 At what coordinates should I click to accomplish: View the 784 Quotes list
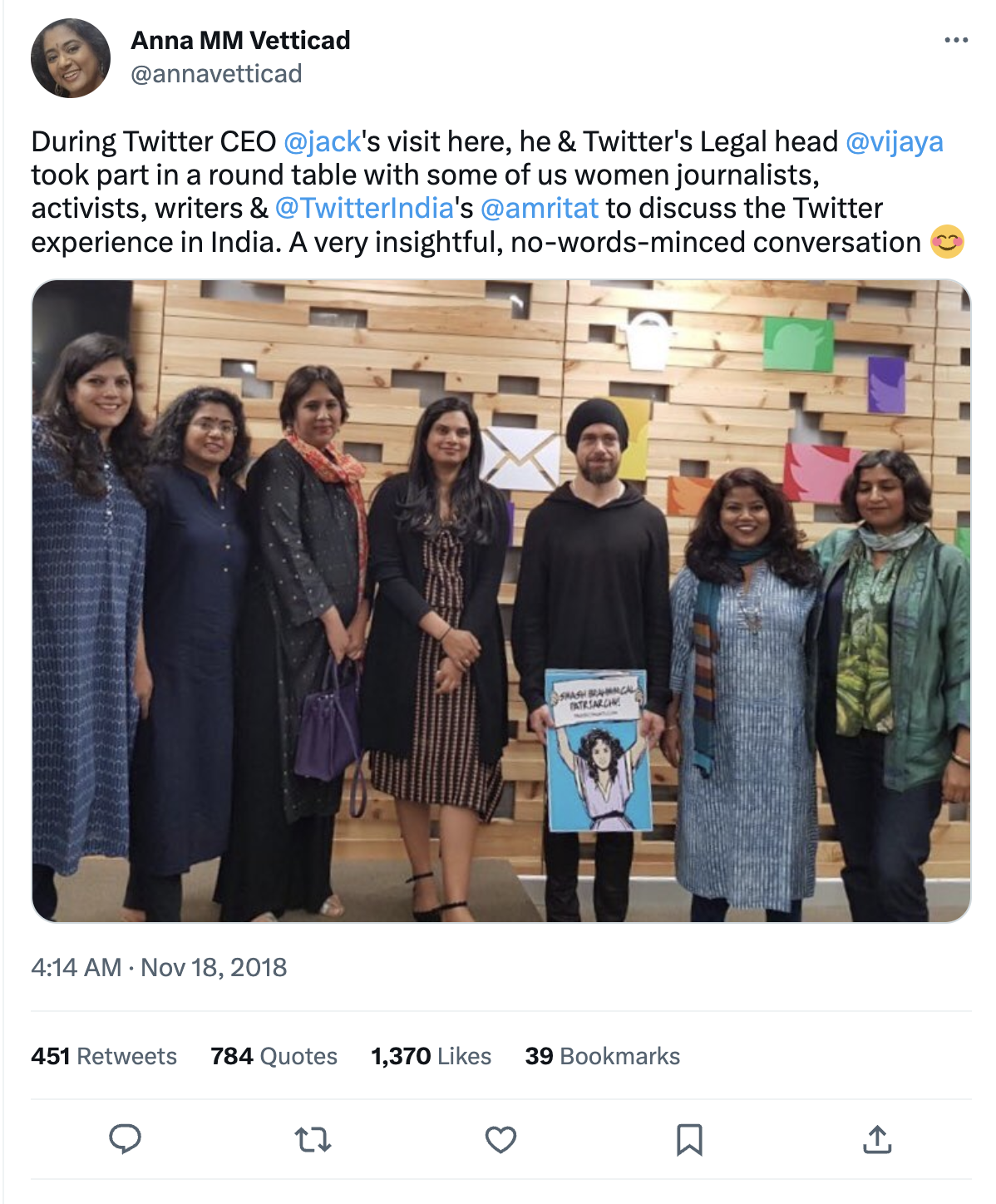coord(274,1056)
